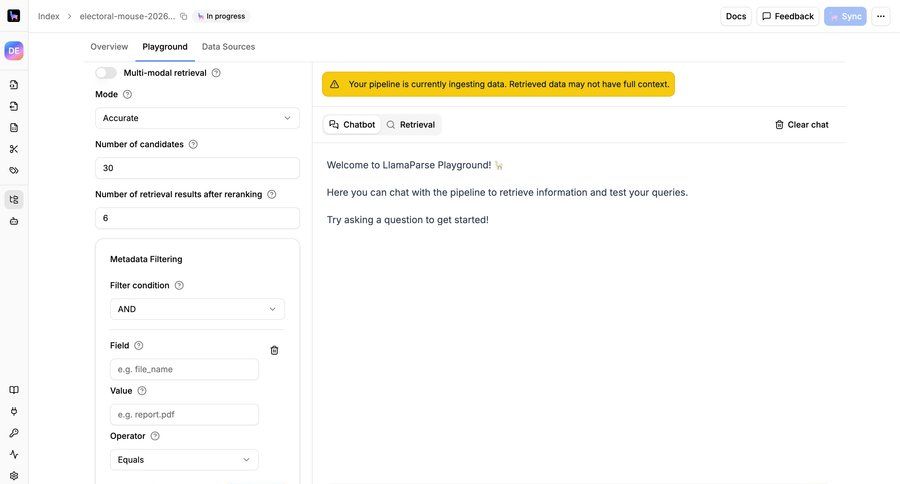Clear the chat history

pyautogui.click(x=802, y=125)
